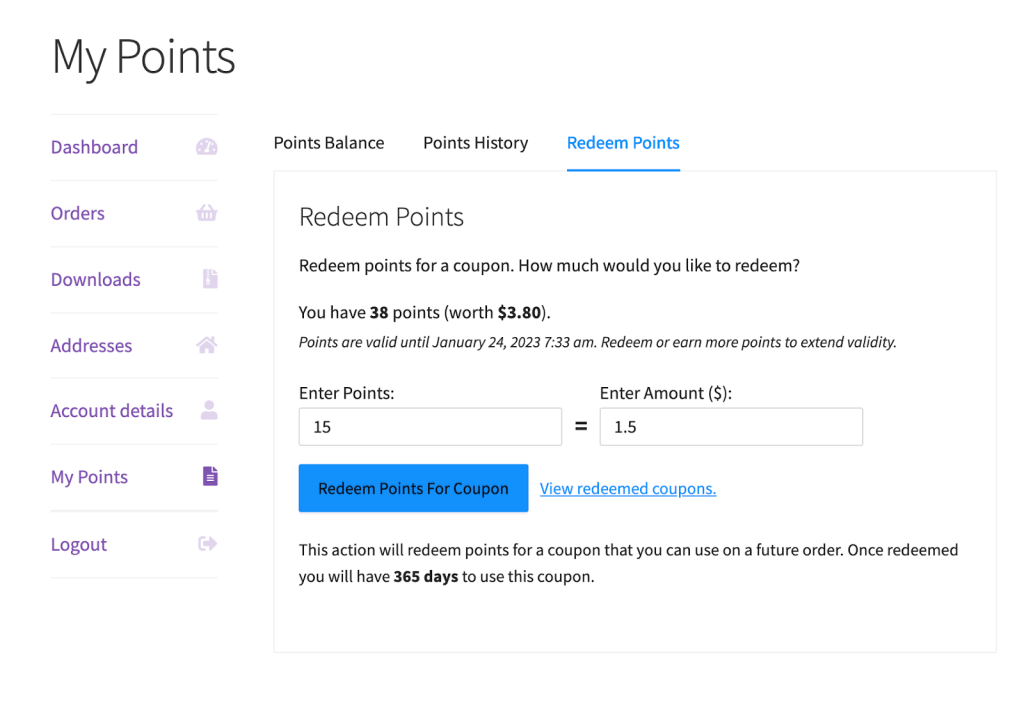Screen dimensions: 1024x703
Task: Click the Addresses house icon
Action: point(207,345)
